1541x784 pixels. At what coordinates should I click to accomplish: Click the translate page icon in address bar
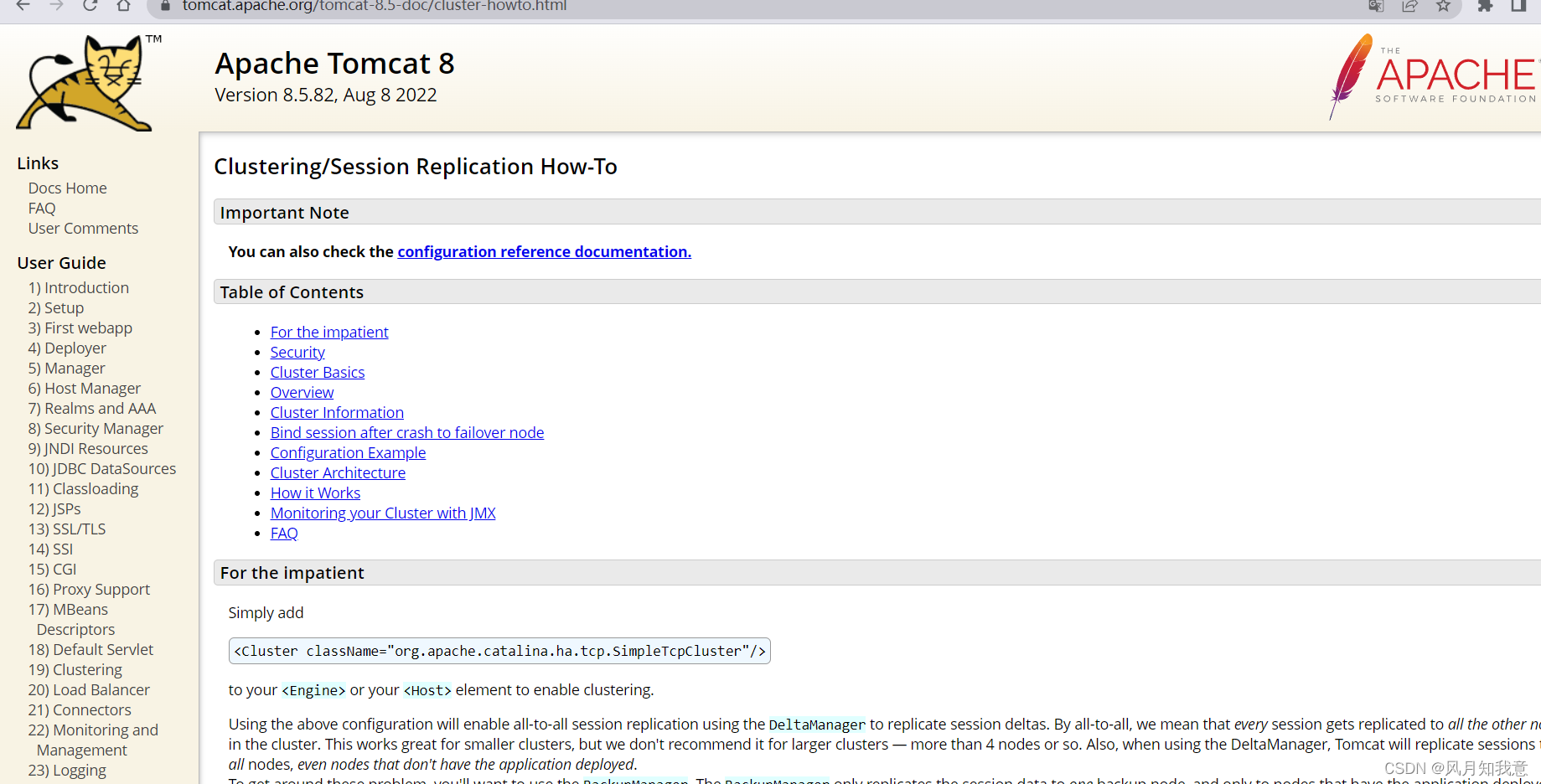coord(1376,6)
